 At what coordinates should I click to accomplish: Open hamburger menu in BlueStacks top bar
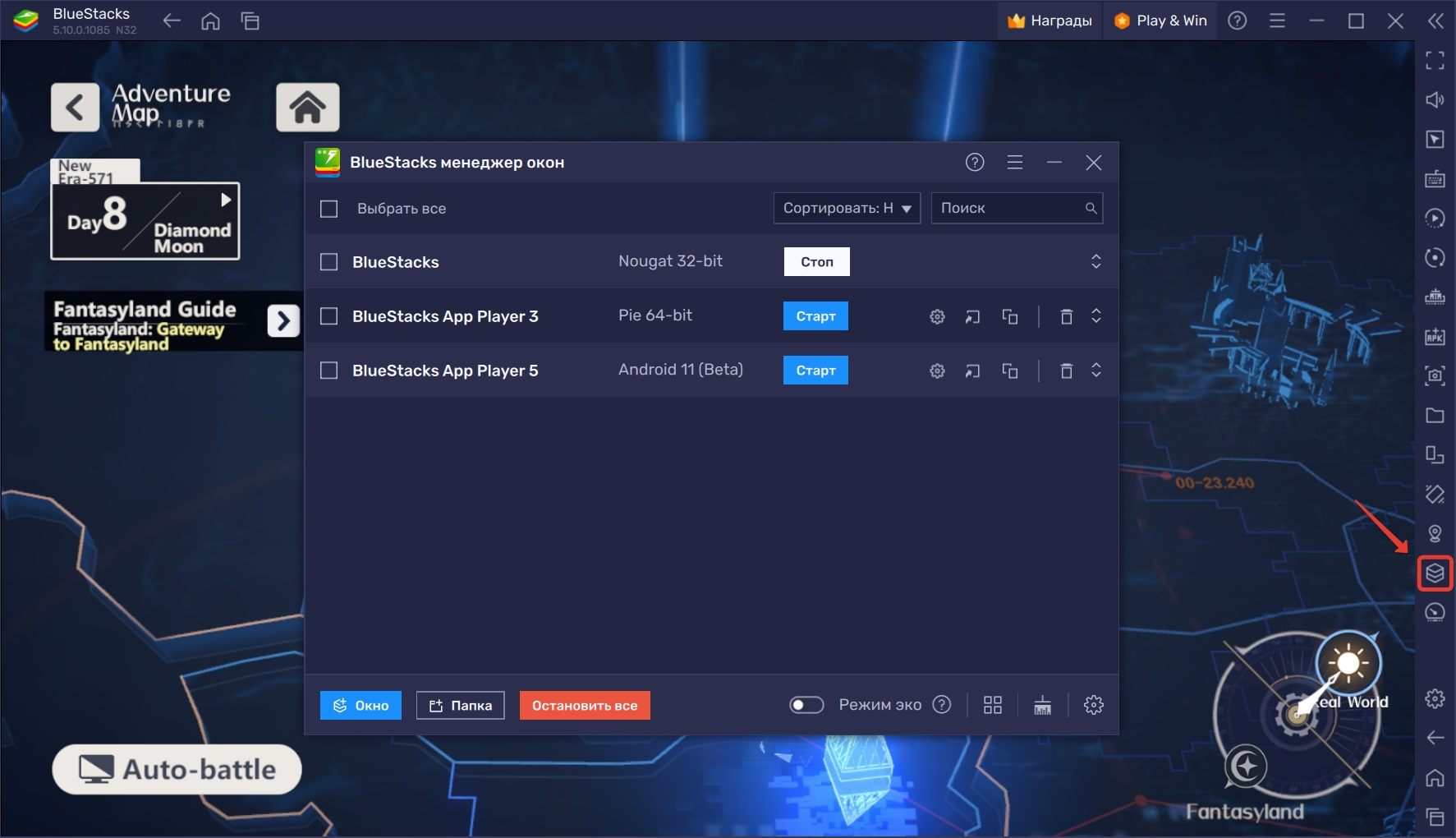coord(1277,21)
